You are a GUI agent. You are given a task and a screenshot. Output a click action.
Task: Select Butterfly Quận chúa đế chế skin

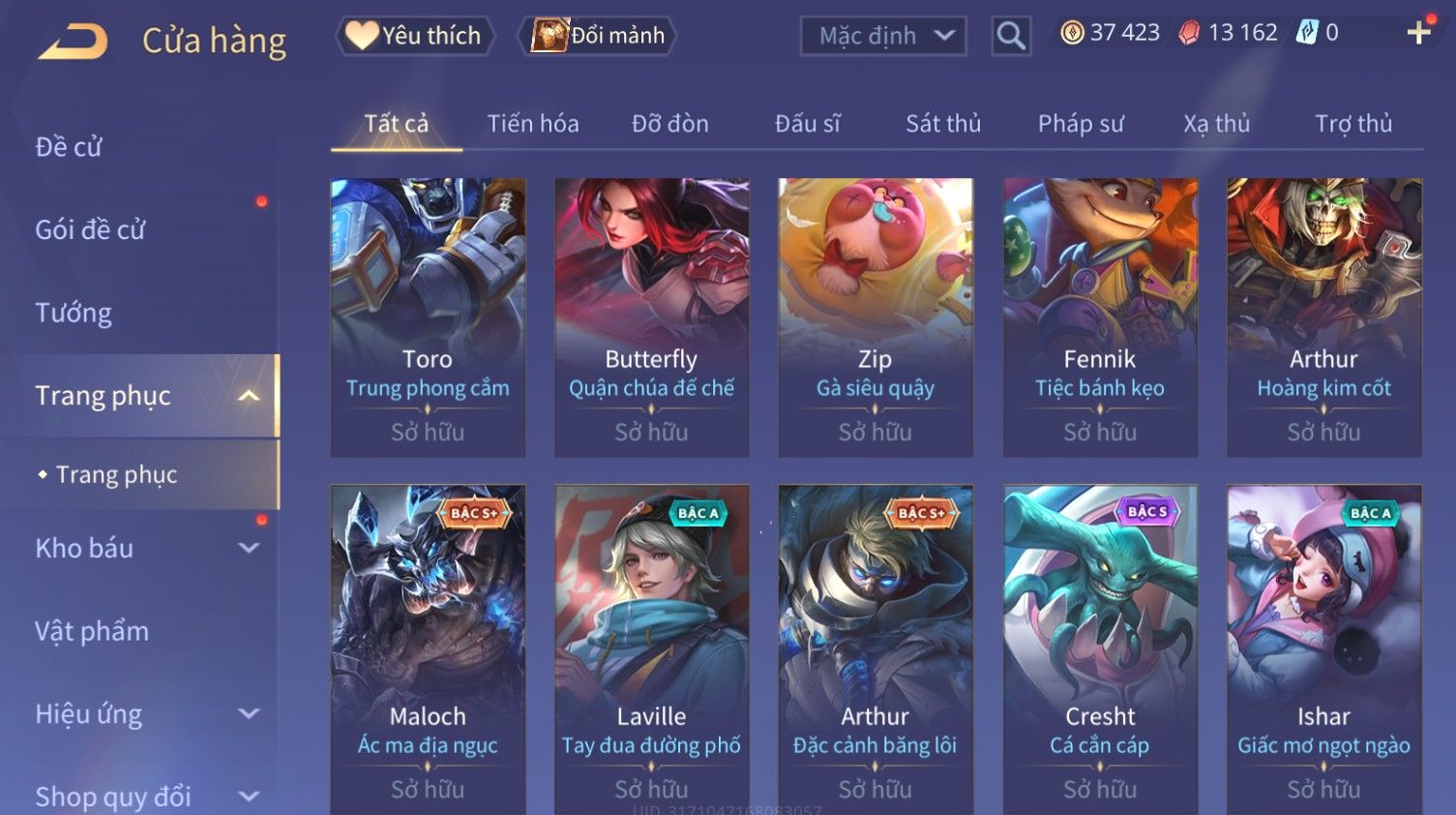click(651, 317)
